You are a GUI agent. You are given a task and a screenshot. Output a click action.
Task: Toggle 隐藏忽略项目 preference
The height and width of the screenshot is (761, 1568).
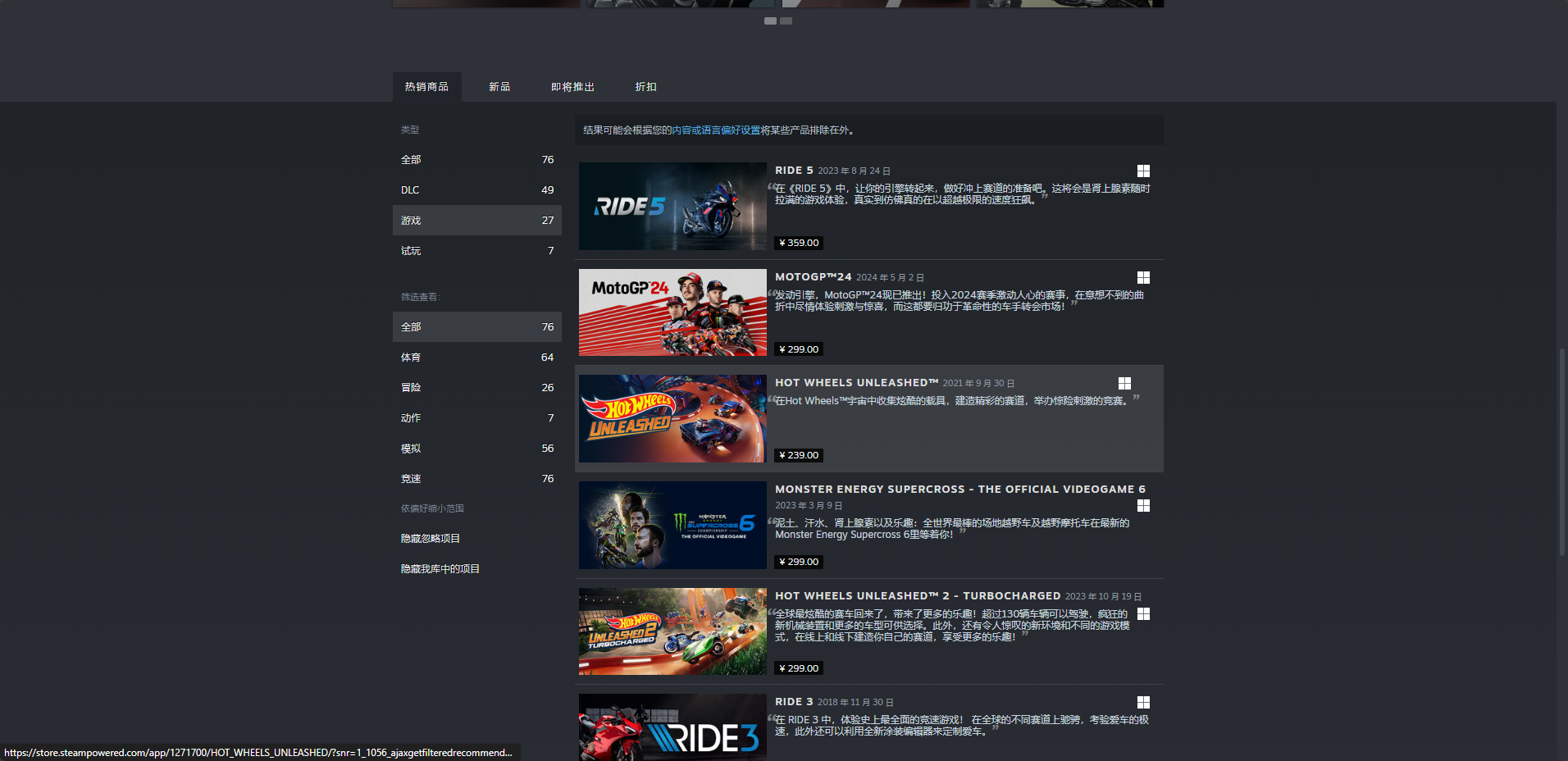point(477,539)
